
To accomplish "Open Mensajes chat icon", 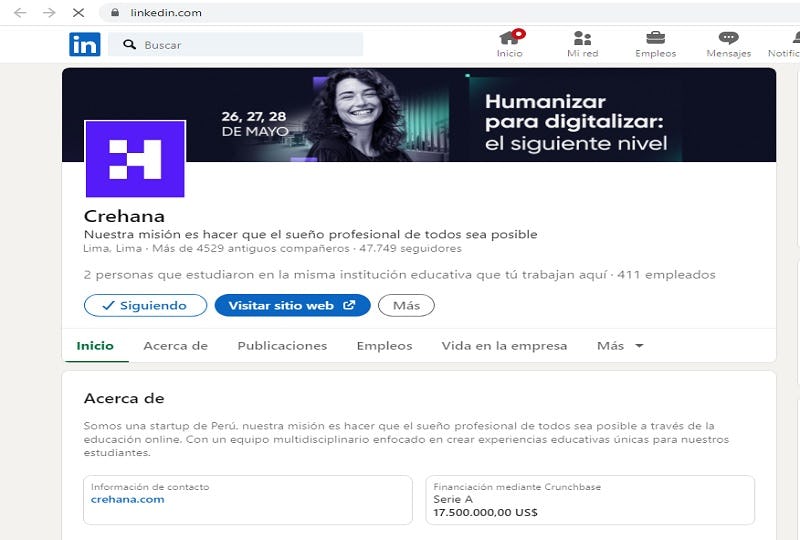I will pos(728,39).
